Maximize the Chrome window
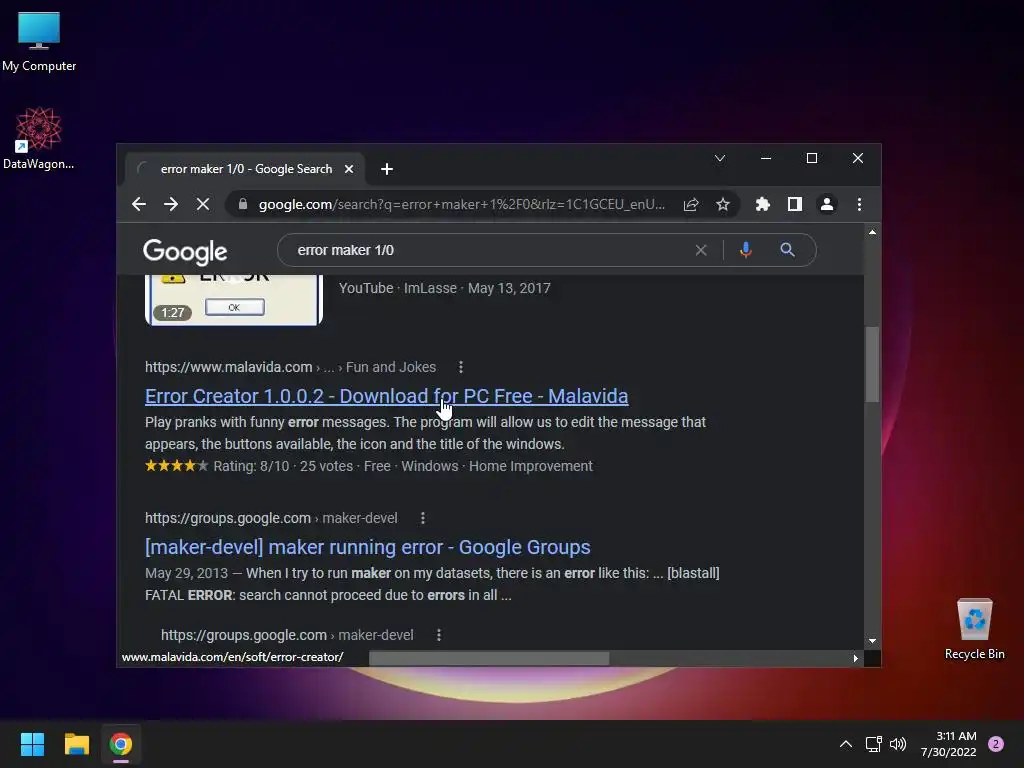This screenshot has width=1024, height=768. pos(812,159)
